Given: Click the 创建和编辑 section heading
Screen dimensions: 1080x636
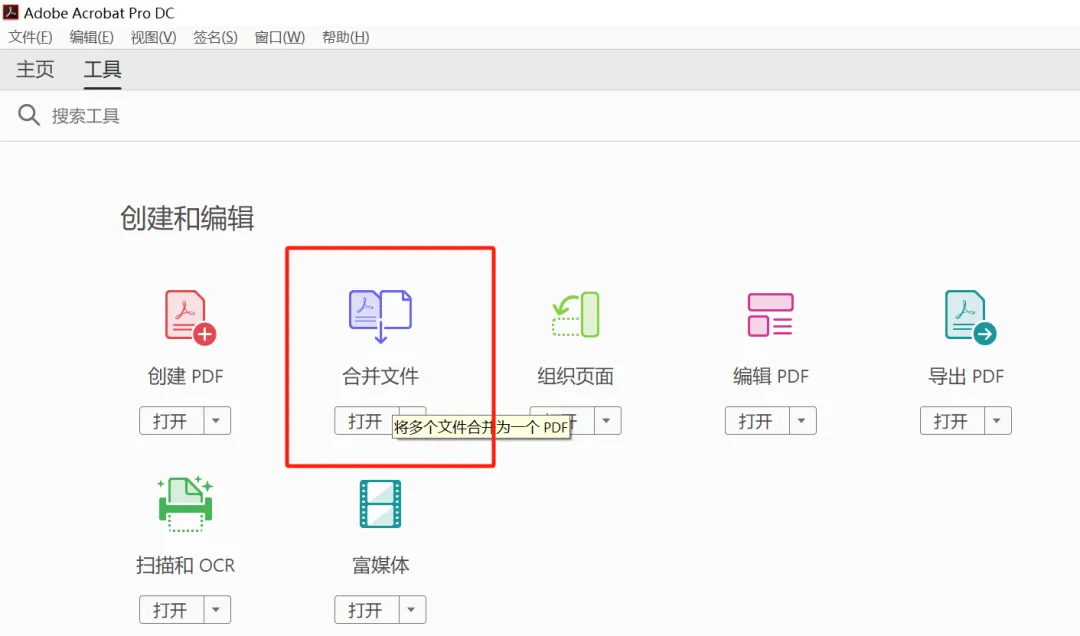Looking at the screenshot, I should pos(187,218).
